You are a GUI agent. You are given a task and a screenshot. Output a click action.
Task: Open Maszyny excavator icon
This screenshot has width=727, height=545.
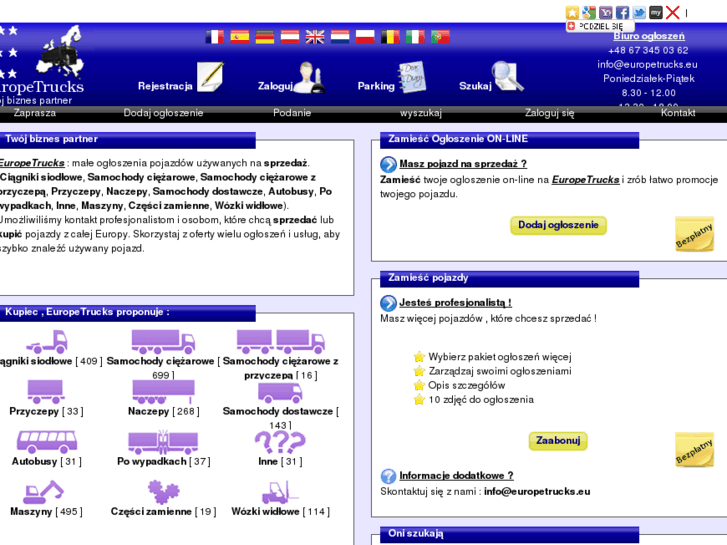click(43, 492)
